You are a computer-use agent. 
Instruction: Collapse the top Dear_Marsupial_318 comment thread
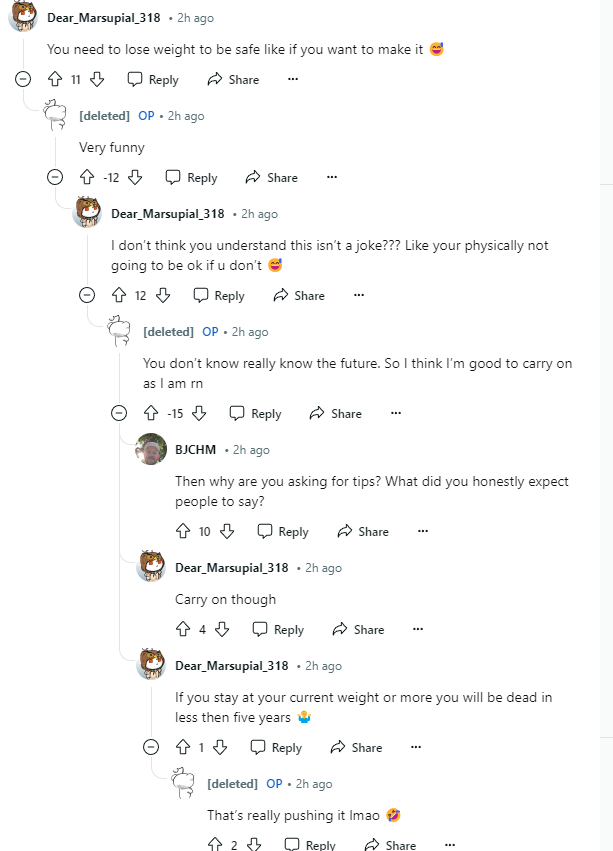coord(23,80)
